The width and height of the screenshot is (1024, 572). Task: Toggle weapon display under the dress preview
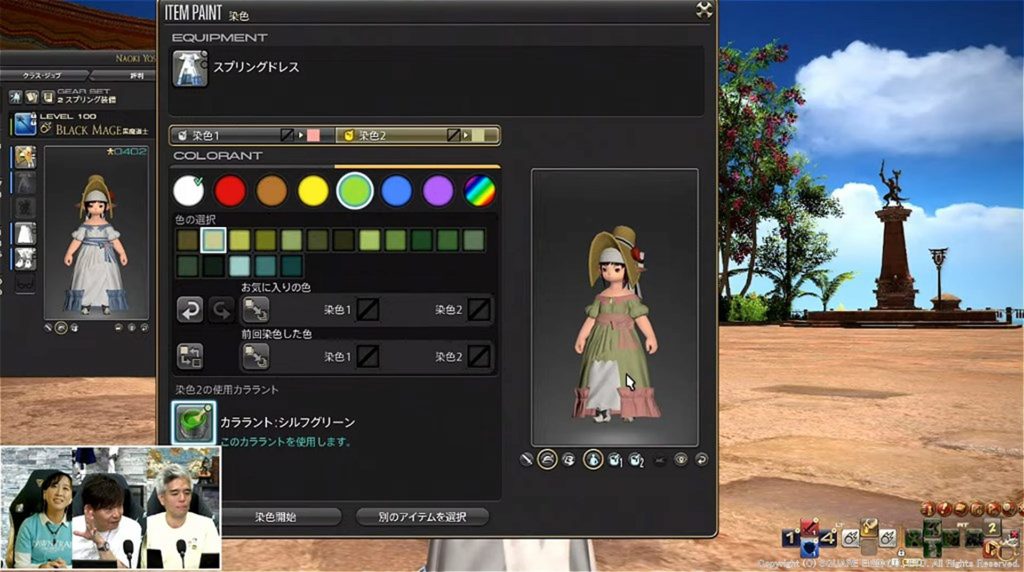527,460
